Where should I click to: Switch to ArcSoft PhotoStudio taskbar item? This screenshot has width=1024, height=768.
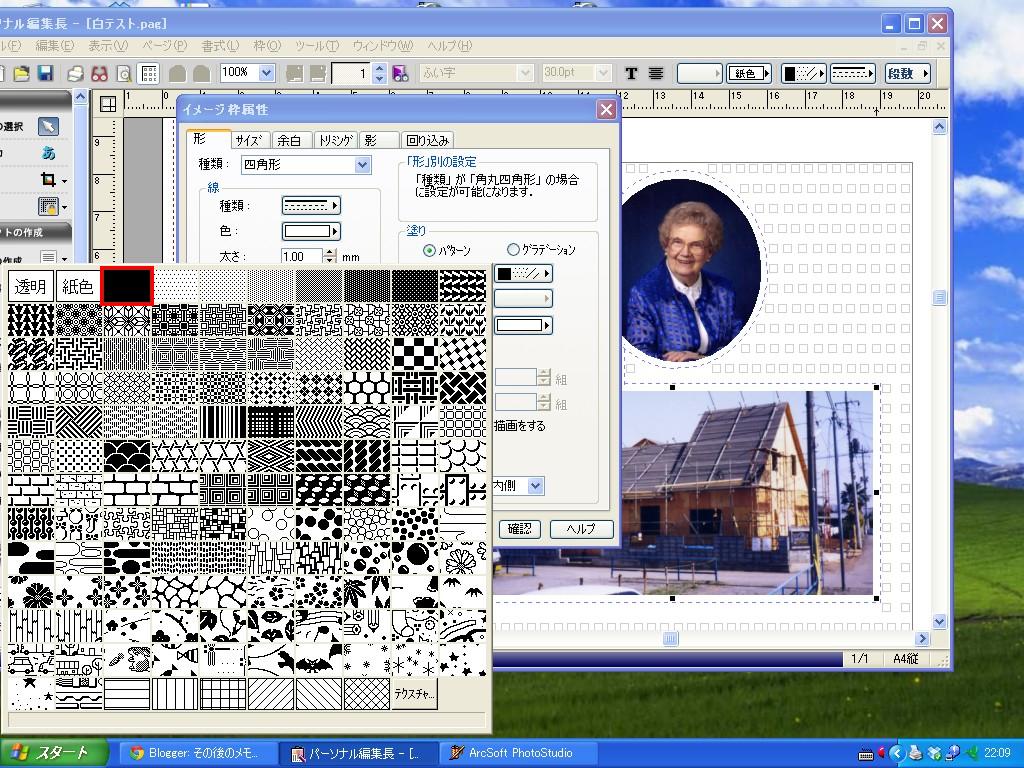click(520, 753)
